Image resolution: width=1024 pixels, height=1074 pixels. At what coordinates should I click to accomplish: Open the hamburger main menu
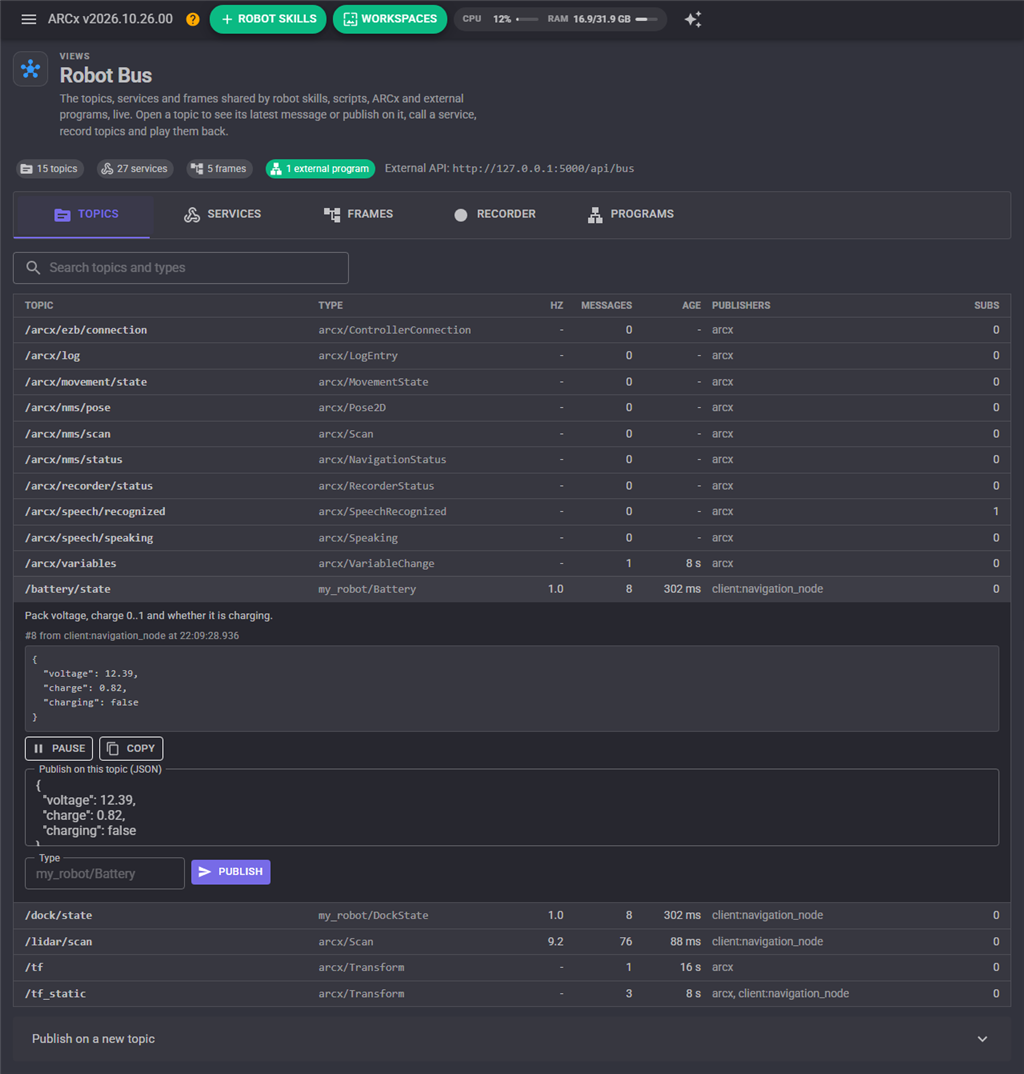pos(29,19)
